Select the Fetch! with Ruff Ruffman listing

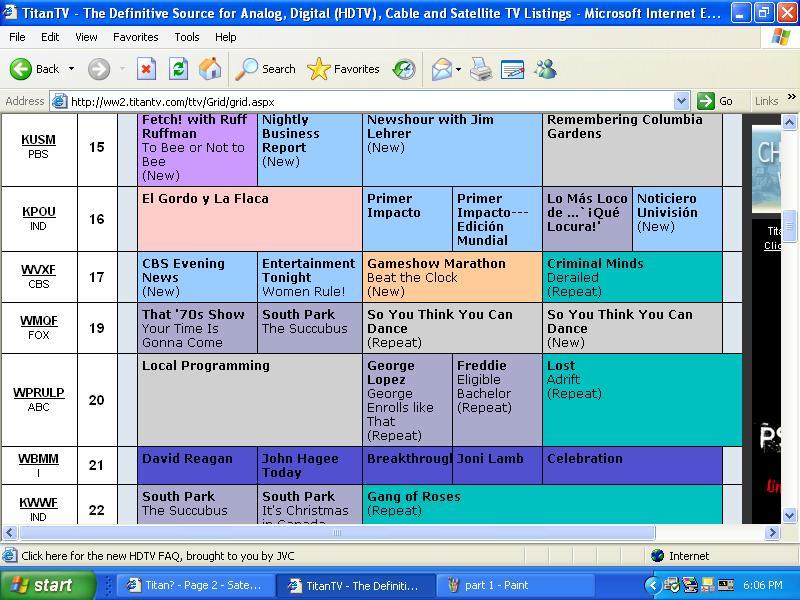coord(197,149)
